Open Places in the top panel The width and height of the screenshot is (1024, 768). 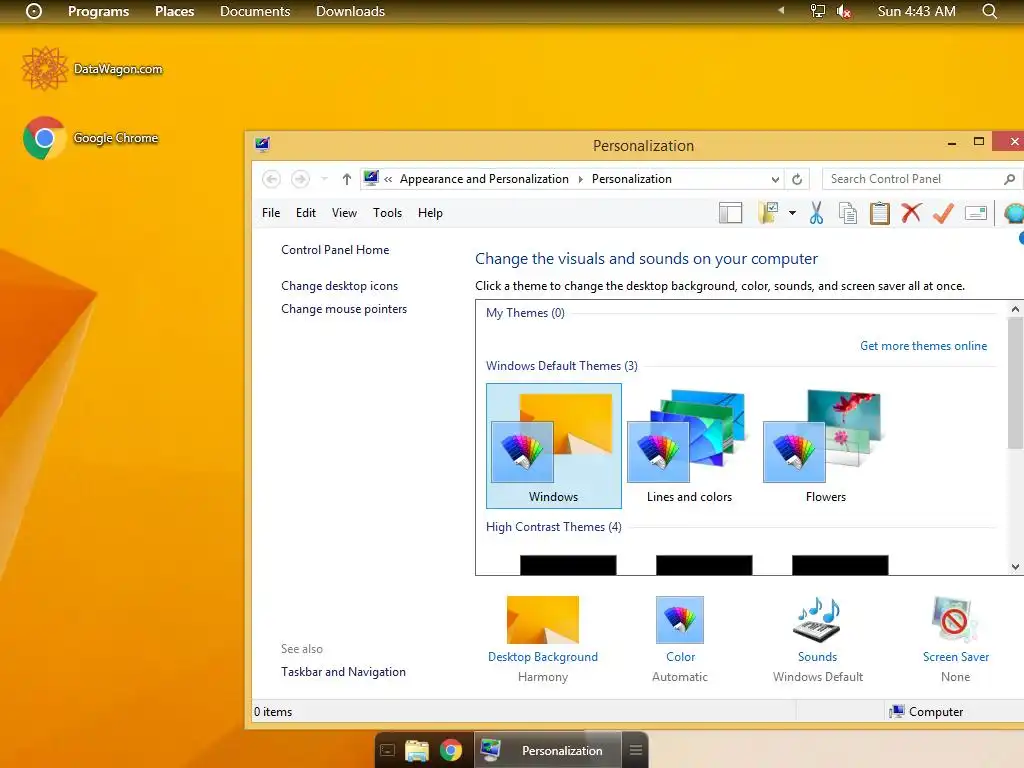click(174, 11)
